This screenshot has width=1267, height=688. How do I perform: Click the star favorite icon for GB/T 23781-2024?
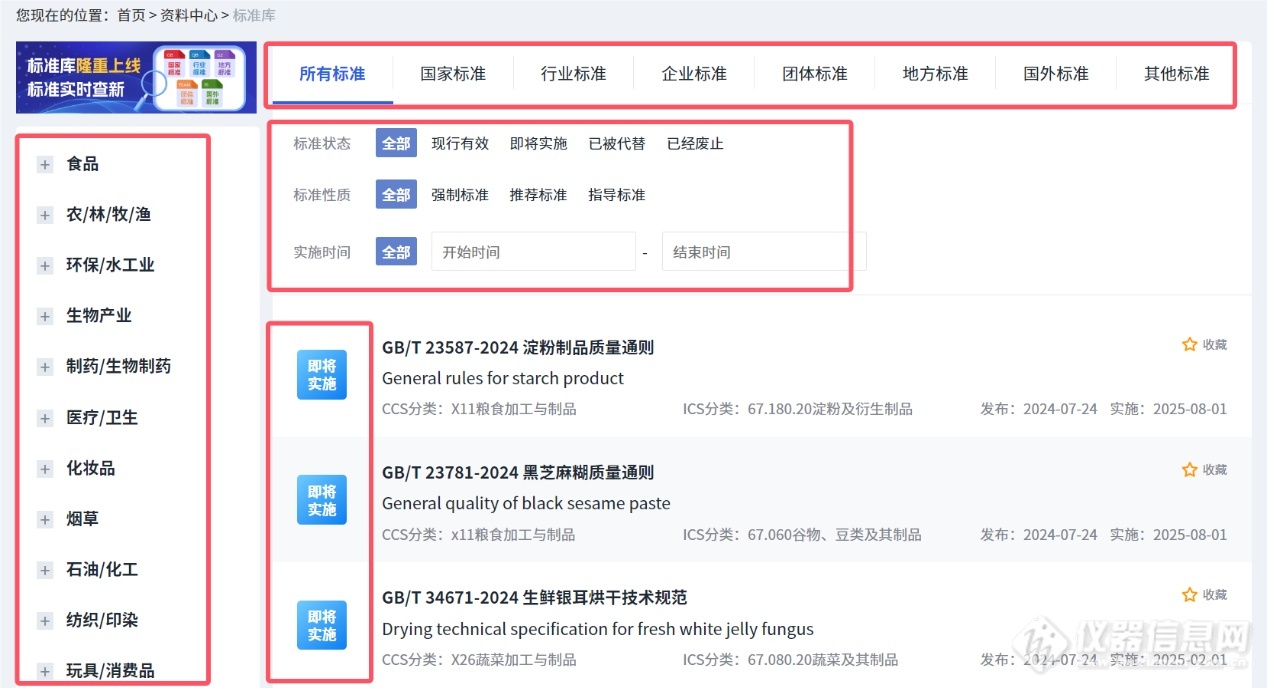pyautogui.click(x=1189, y=469)
